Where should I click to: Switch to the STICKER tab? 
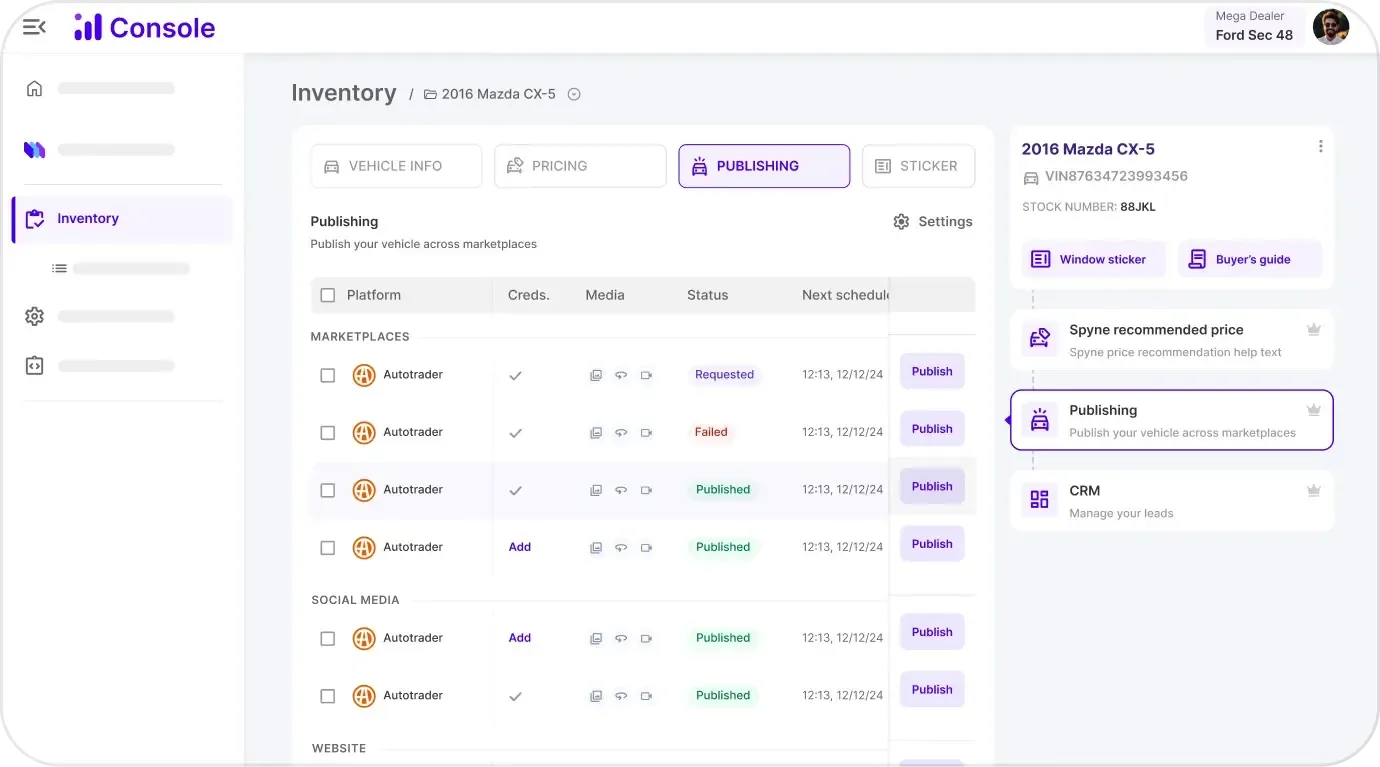[918, 165]
